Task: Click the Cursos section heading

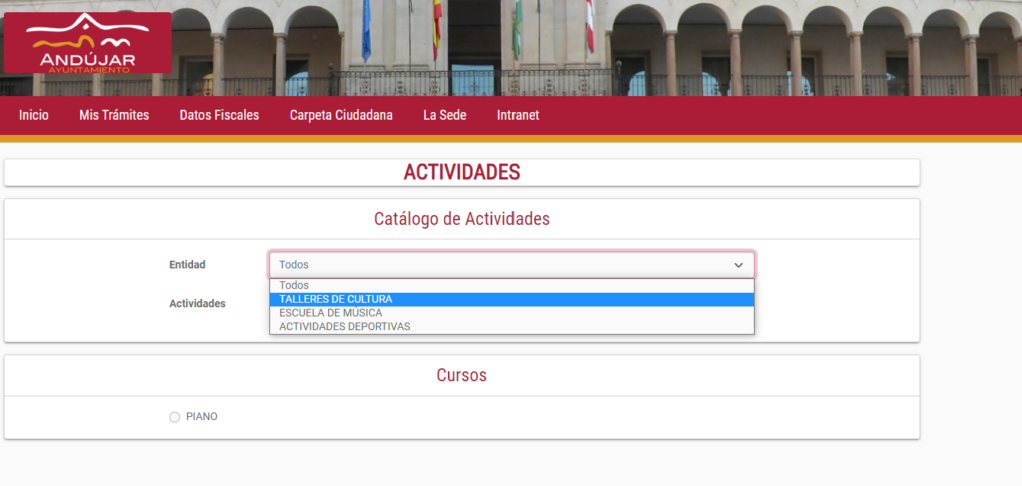Action: pyautogui.click(x=461, y=375)
